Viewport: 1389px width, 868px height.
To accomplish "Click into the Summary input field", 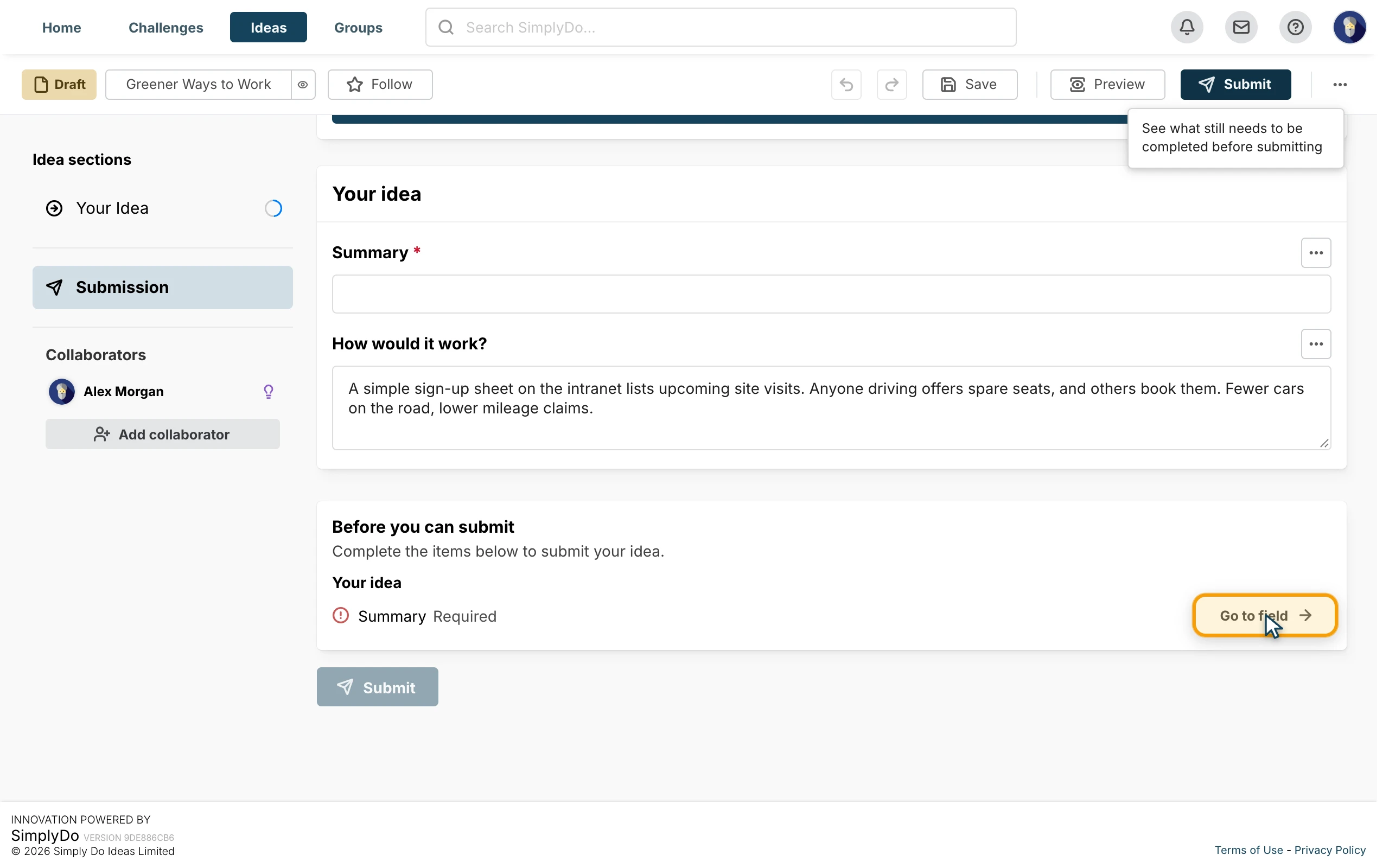I will (x=831, y=294).
